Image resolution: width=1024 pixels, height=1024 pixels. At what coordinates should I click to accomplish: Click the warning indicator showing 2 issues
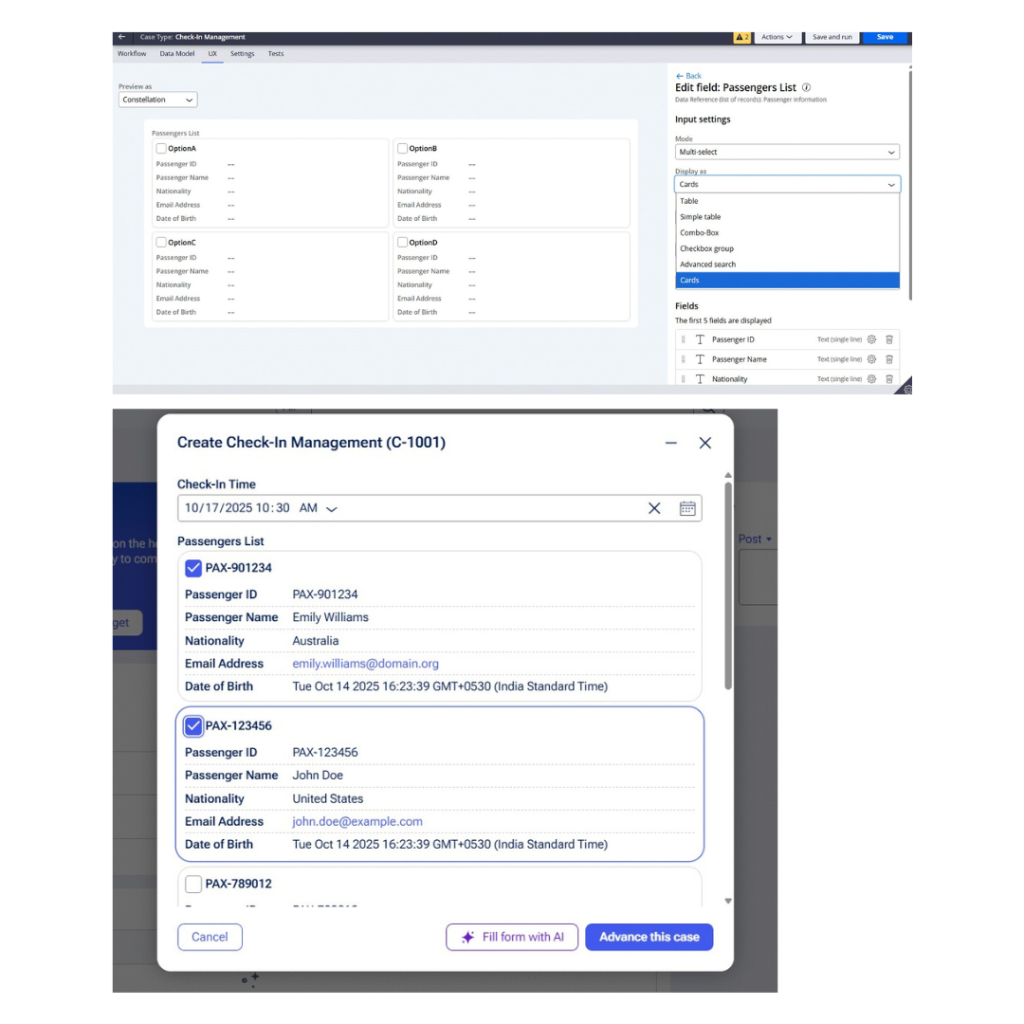(x=741, y=37)
